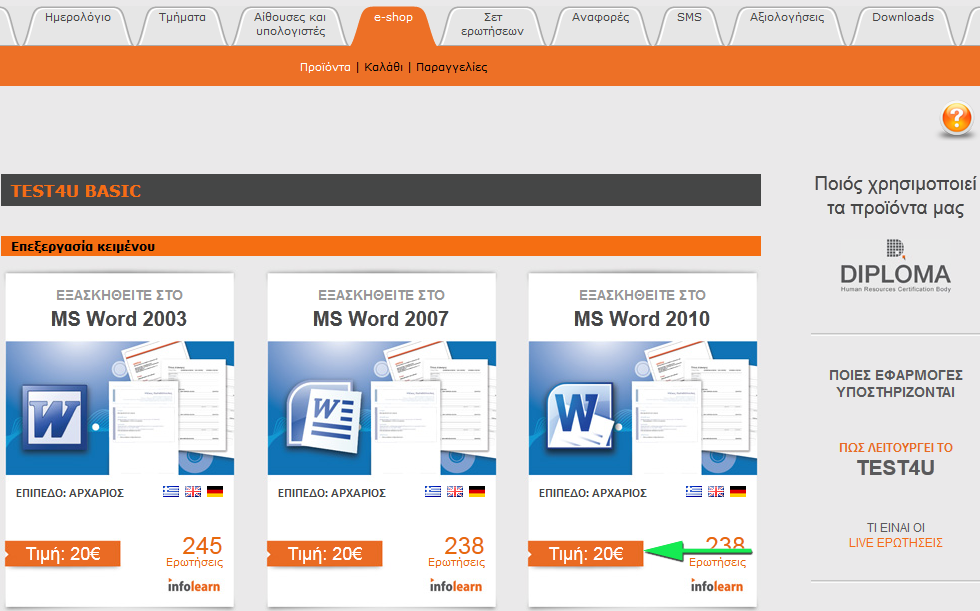Switch to the Ημερολόγιο tab
980x611 pixels.
78,24
